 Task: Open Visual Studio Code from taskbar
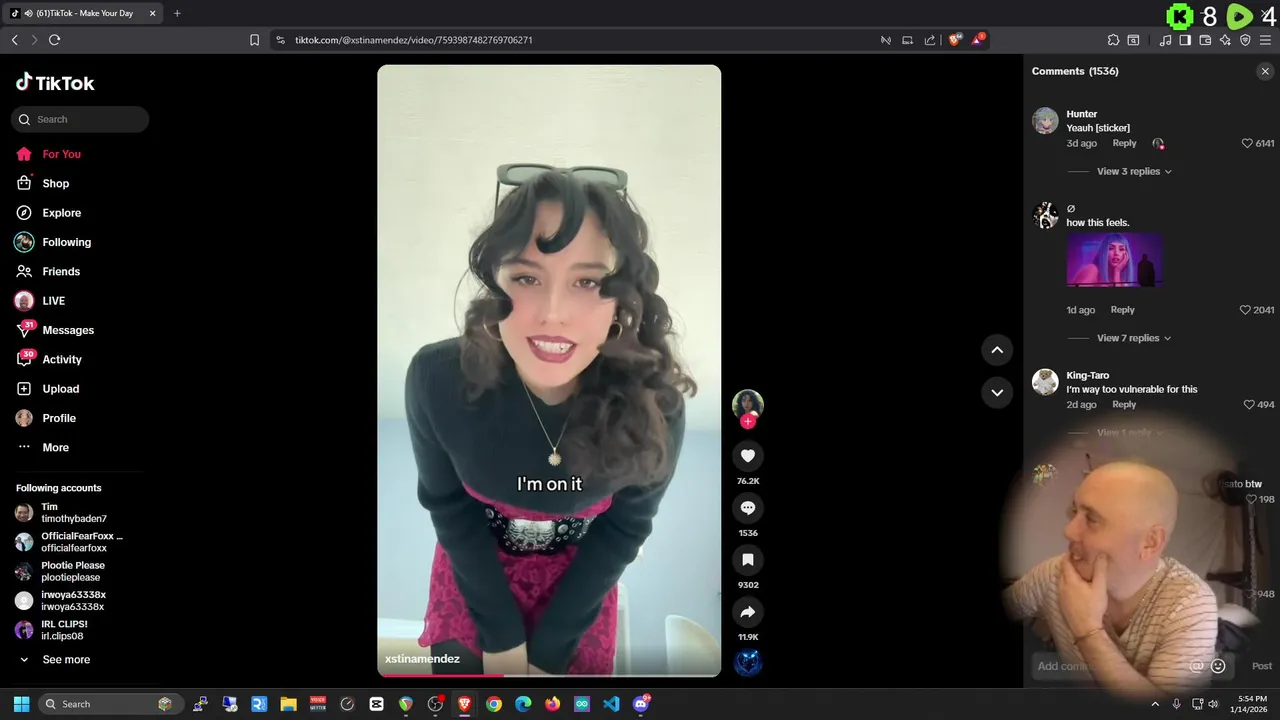(x=612, y=704)
